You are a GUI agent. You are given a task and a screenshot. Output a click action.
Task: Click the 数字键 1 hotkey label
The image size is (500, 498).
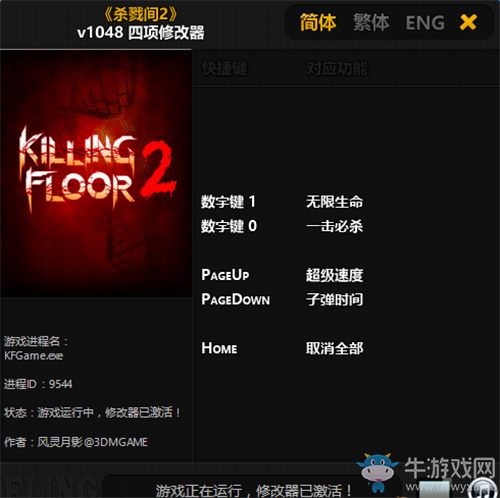(228, 202)
